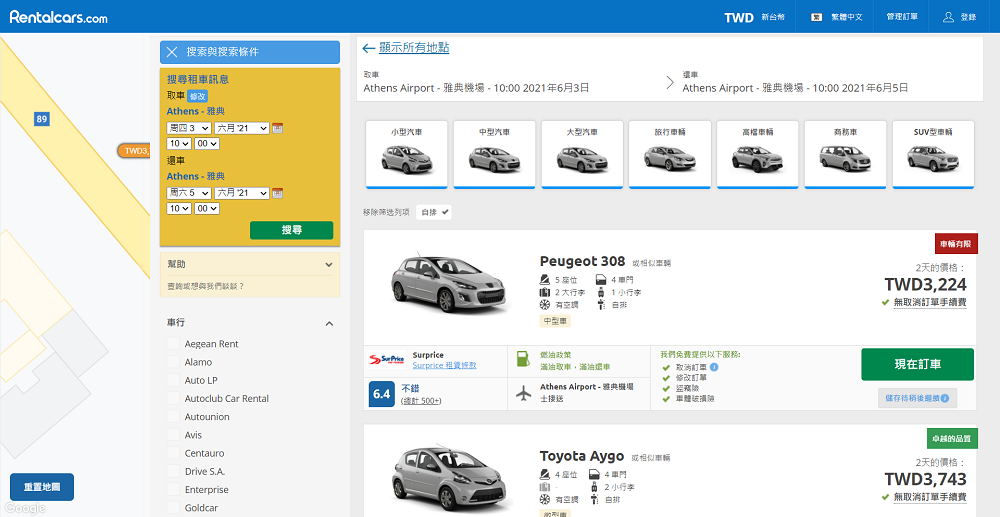Collapse the 車行 supplier filter section
Image resolution: width=1000 pixels, height=517 pixels.
tap(329, 324)
